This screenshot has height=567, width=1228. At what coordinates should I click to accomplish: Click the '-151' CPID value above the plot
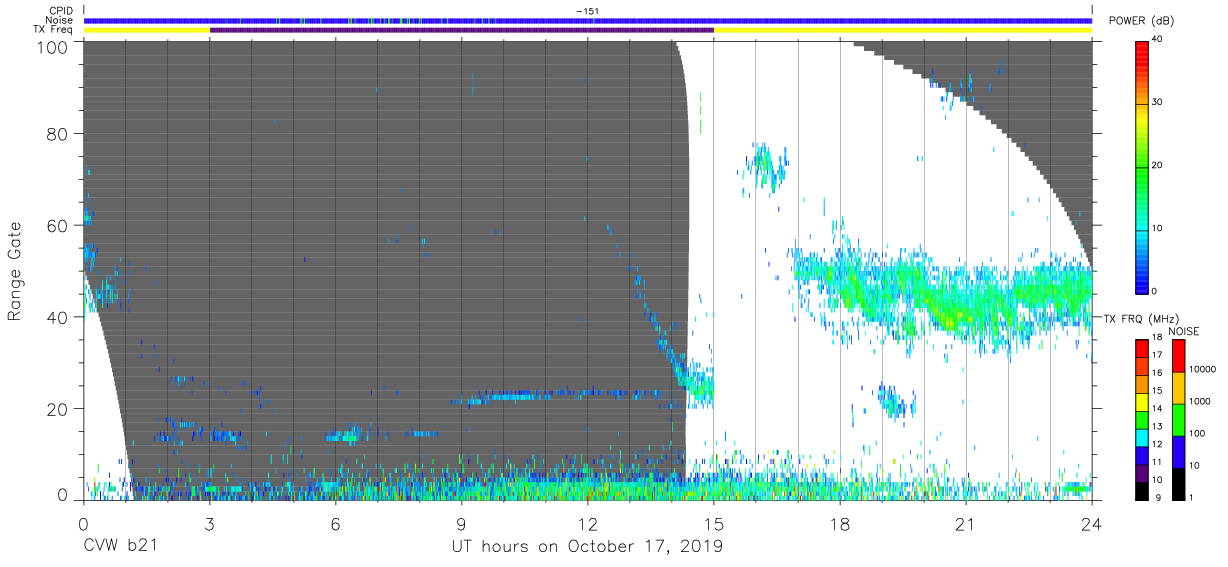tap(588, 11)
